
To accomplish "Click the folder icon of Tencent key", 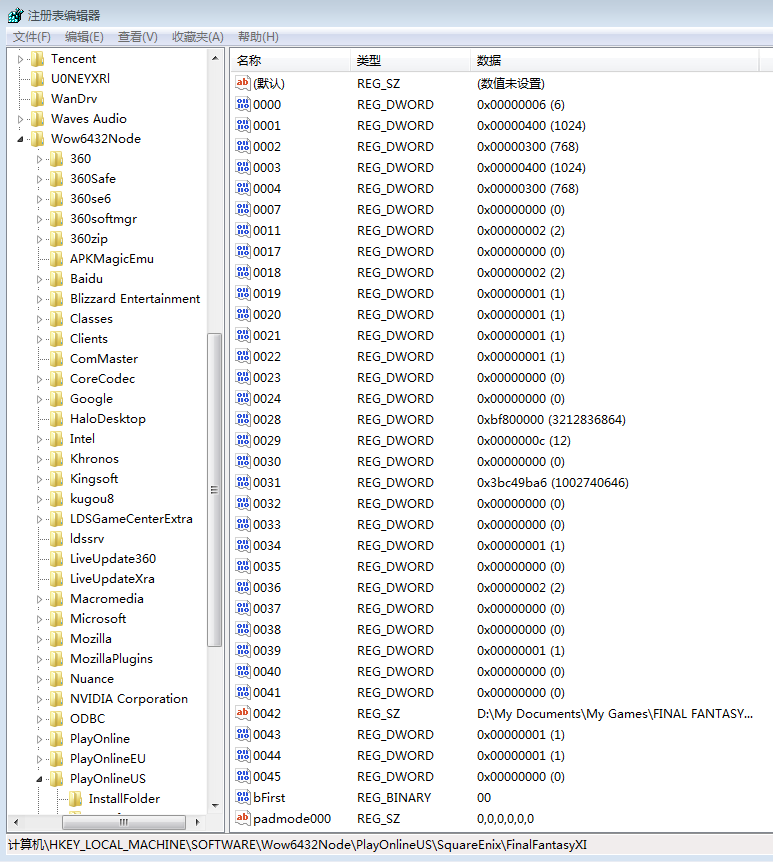I will (37, 58).
